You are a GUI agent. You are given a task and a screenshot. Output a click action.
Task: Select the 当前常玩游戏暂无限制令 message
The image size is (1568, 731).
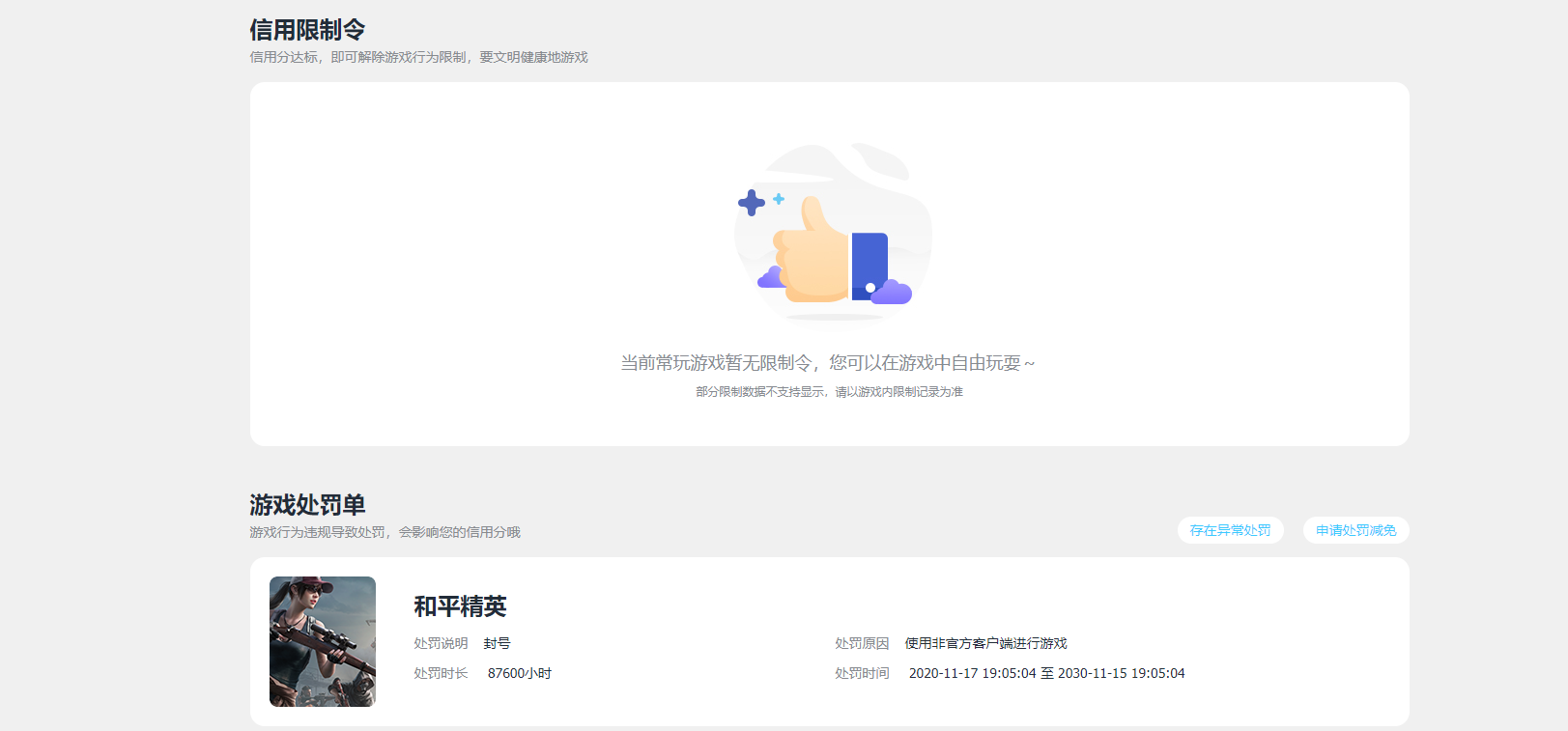828,363
